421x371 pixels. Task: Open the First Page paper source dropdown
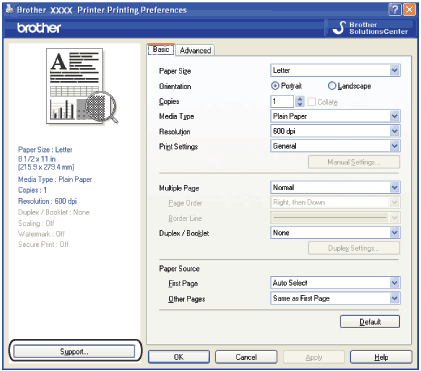(x=335, y=283)
